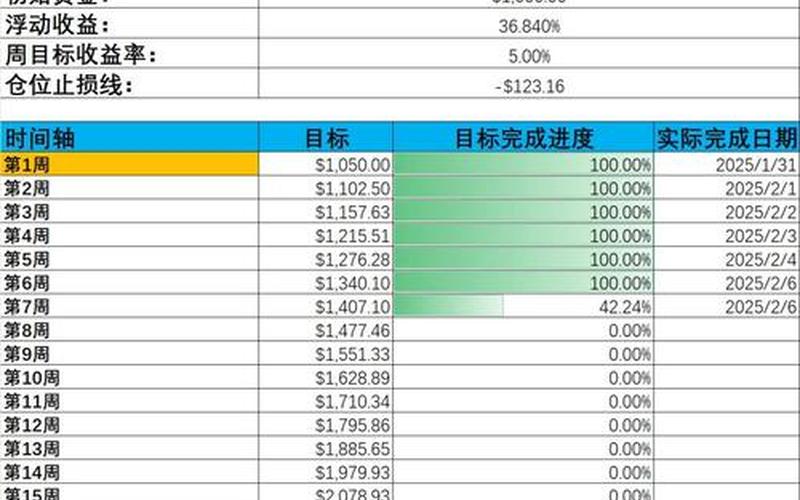Image resolution: width=800 pixels, height=500 pixels.
Task: Select the 第4周 row label
Action: pos(130,235)
